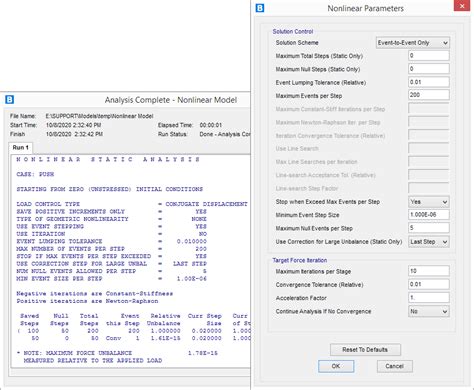Screen dimensions: 474x390
Task: Click the Run Status 'Done' text
Action: pos(225,134)
